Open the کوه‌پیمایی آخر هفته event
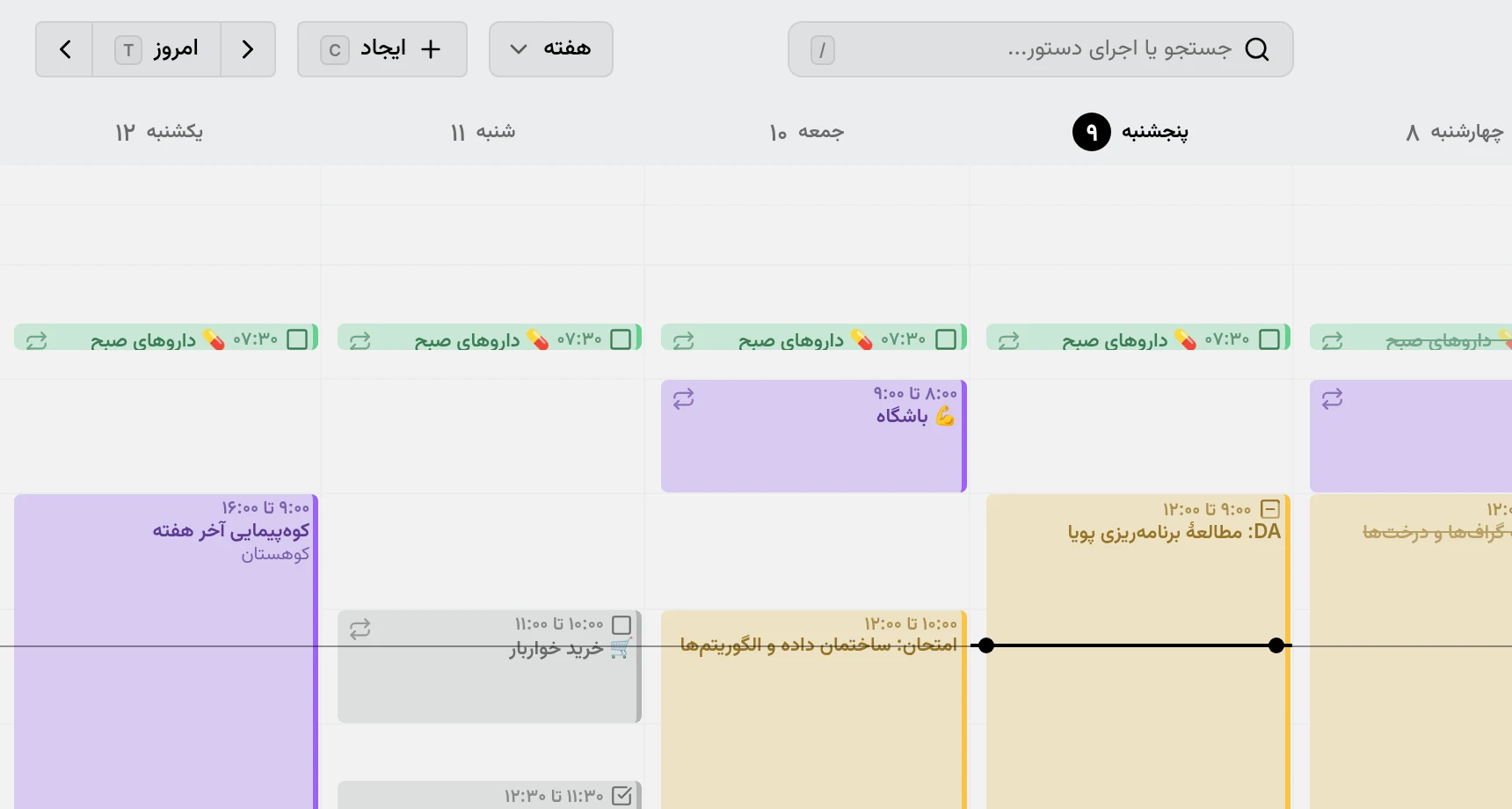The width and height of the screenshot is (1512, 809). [x=166, y=651]
